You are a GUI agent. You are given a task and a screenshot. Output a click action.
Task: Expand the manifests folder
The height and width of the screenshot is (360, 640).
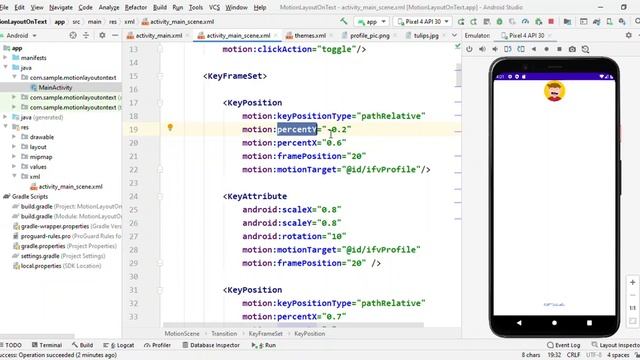tap(5, 58)
